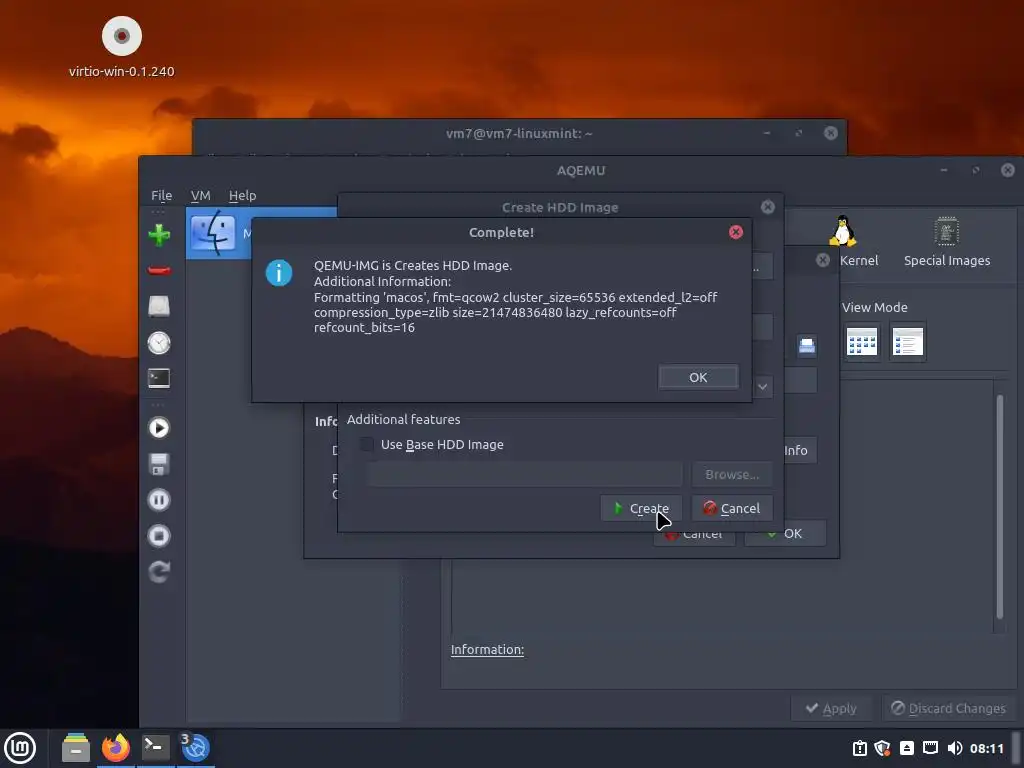Screen dimensions: 1024x768
Task: Click the network tray icon
Action: [931, 748]
